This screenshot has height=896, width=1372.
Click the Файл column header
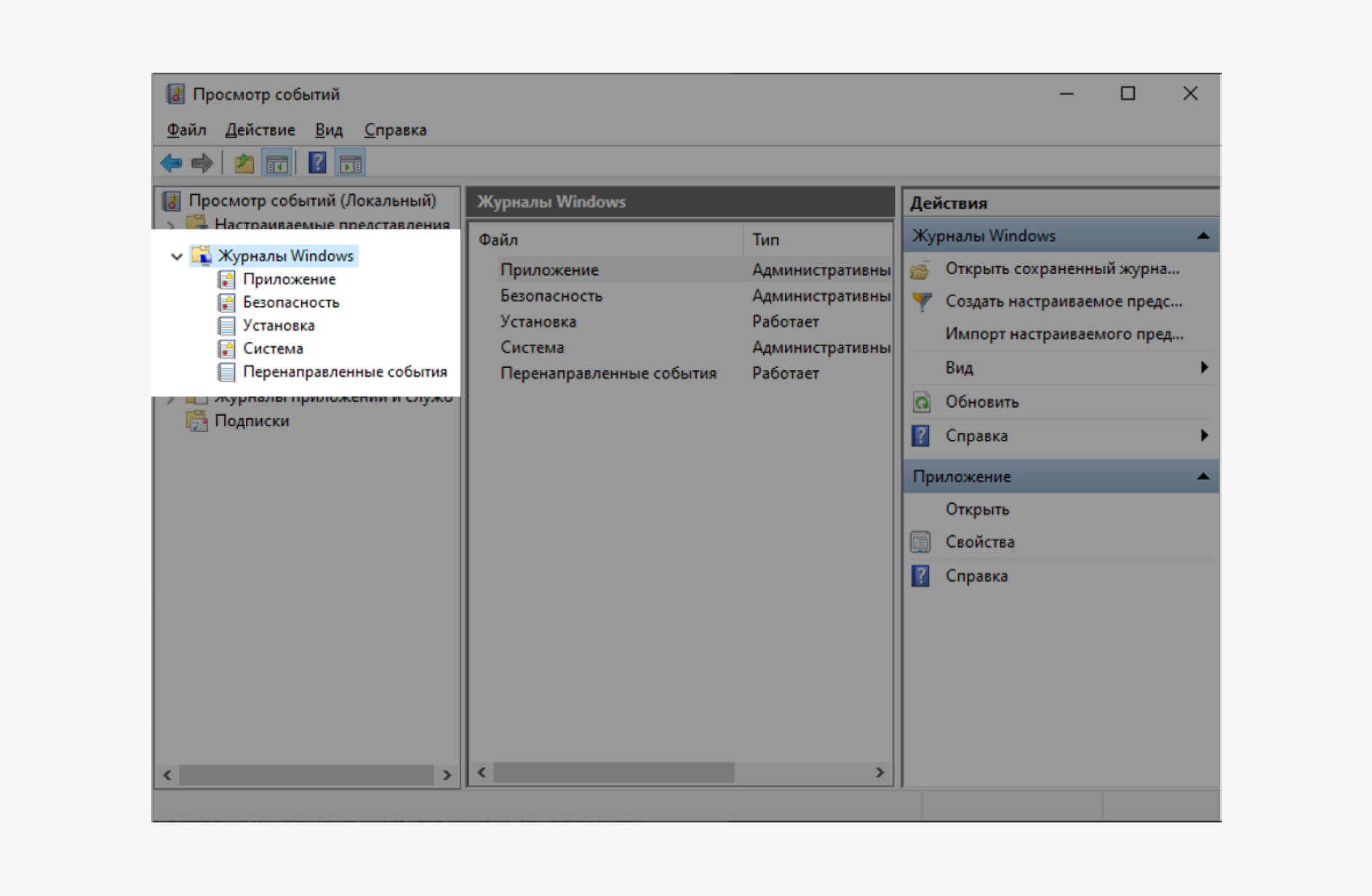pyautogui.click(x=607, y=240)
